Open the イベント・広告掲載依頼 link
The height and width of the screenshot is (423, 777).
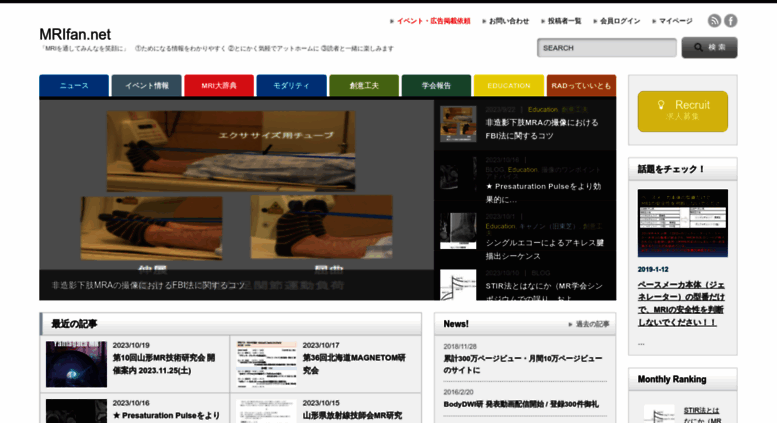(433, 21)
